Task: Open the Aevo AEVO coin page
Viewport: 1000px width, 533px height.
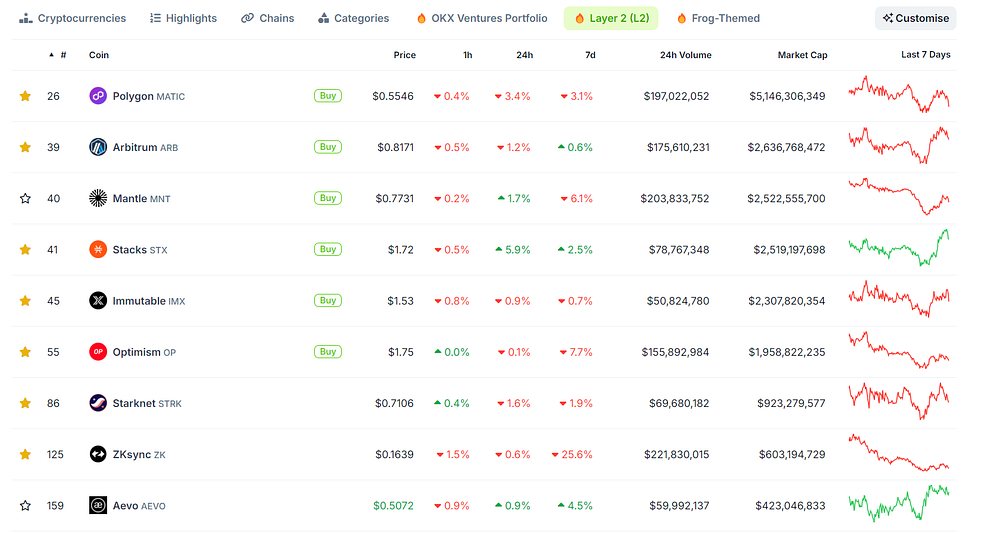Action: tap(139, 506)
